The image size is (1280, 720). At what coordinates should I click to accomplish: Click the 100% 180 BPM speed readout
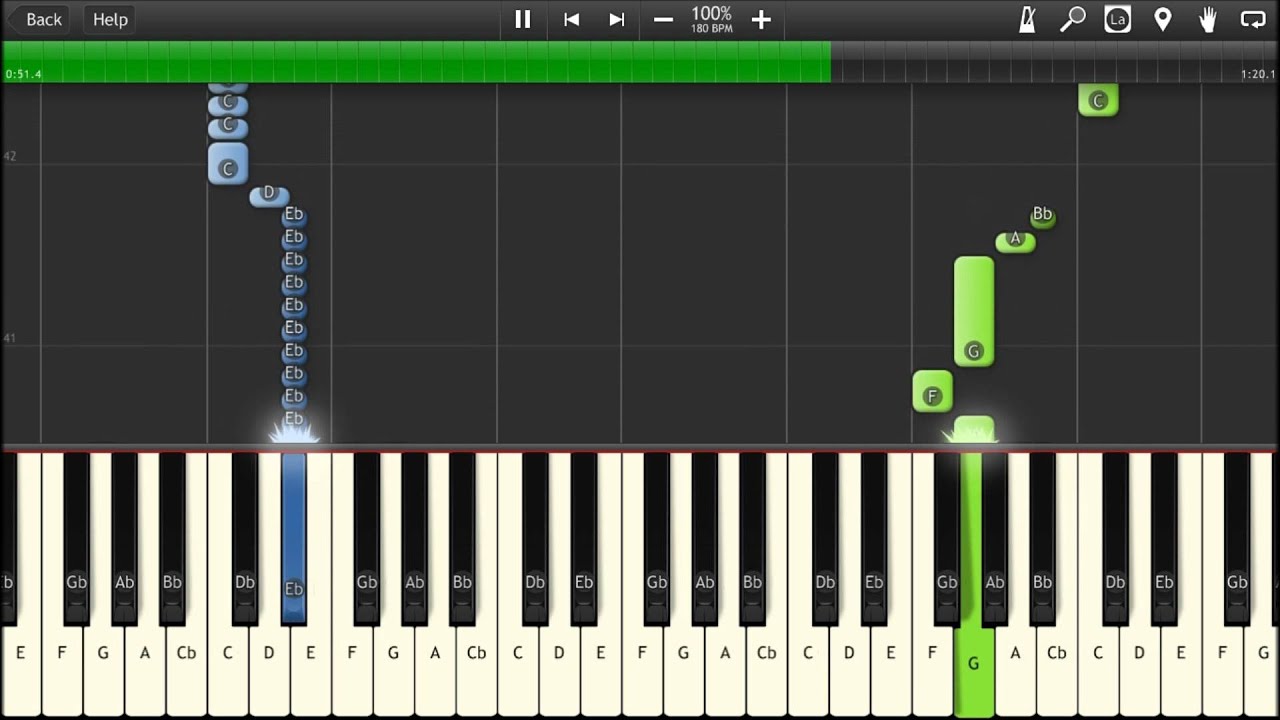pyautogui.click(x=712, y=19)
